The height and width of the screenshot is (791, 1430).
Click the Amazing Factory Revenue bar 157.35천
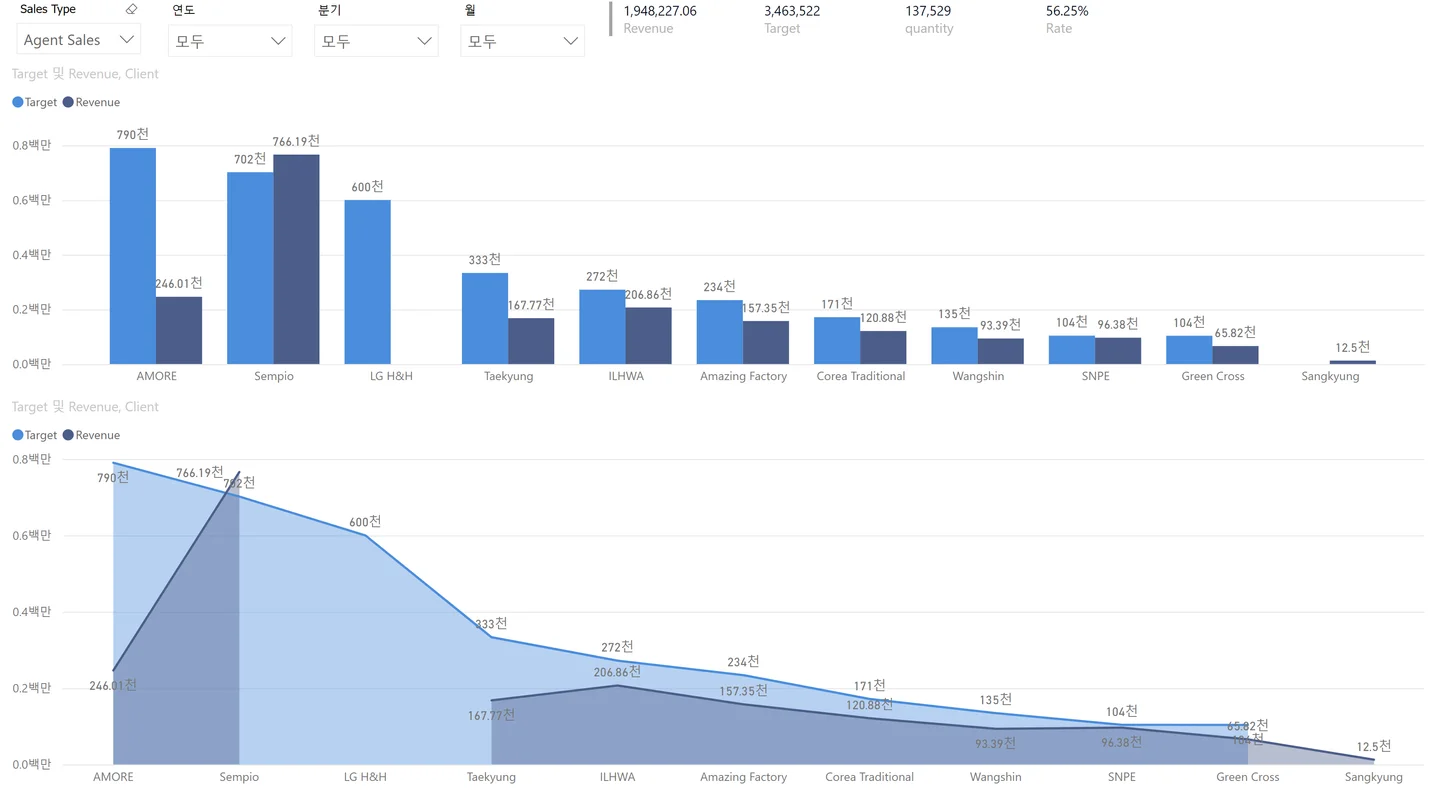[766, 342]
